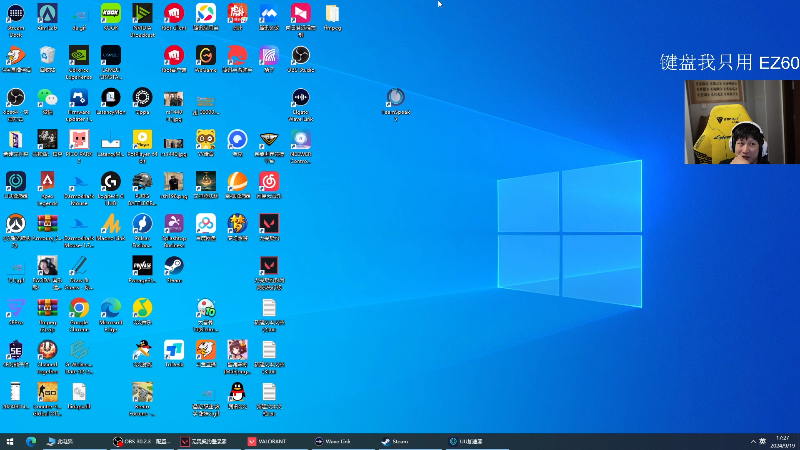Launch PUBG BATTLEGROUNDS helmet icon
The height and width of the screenshot is (450, 800).
tap(142, 189)
